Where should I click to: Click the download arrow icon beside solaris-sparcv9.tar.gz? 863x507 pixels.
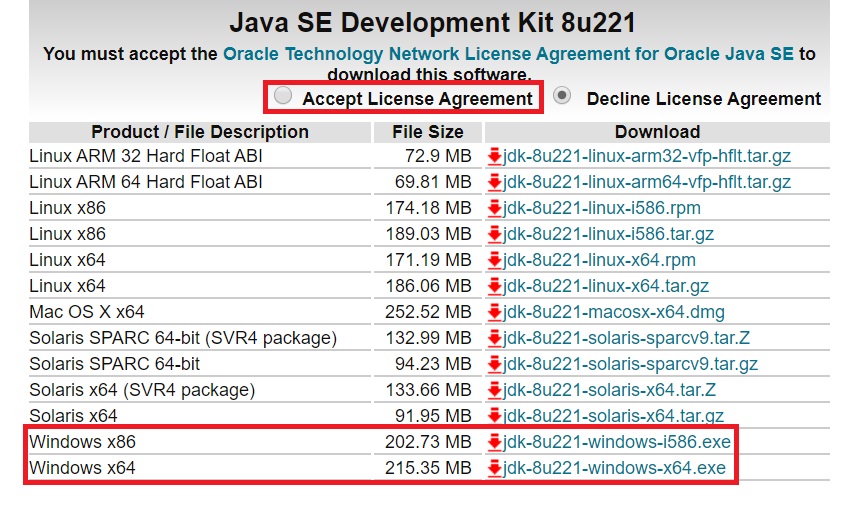tap(494, 364)
